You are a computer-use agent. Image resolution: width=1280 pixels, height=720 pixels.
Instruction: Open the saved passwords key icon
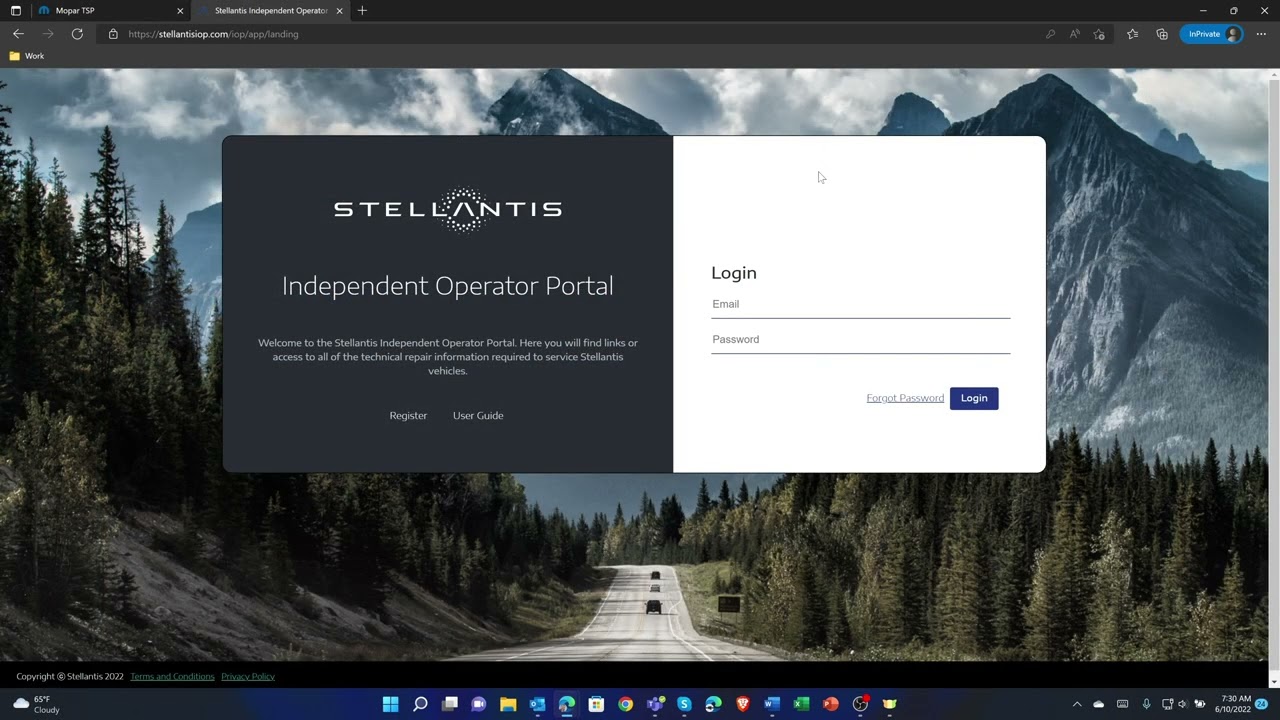pos(1050,34)
